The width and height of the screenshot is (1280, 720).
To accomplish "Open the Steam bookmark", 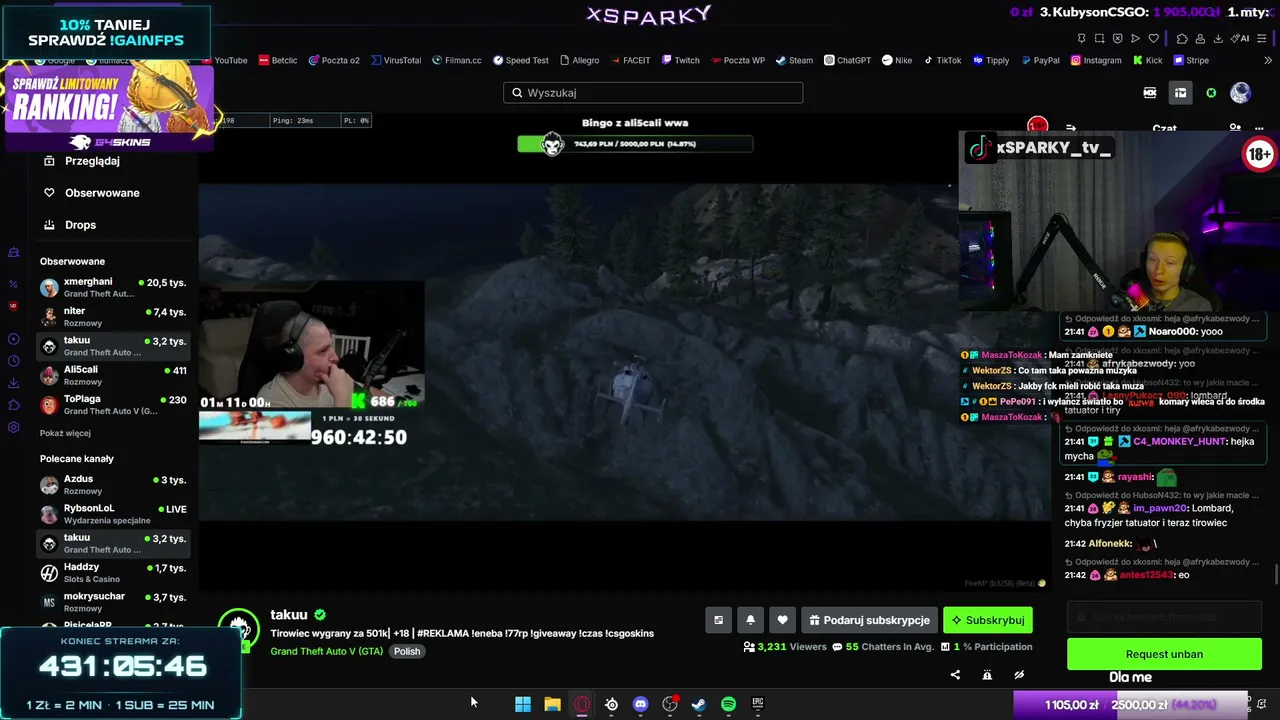I will point(794,60).
